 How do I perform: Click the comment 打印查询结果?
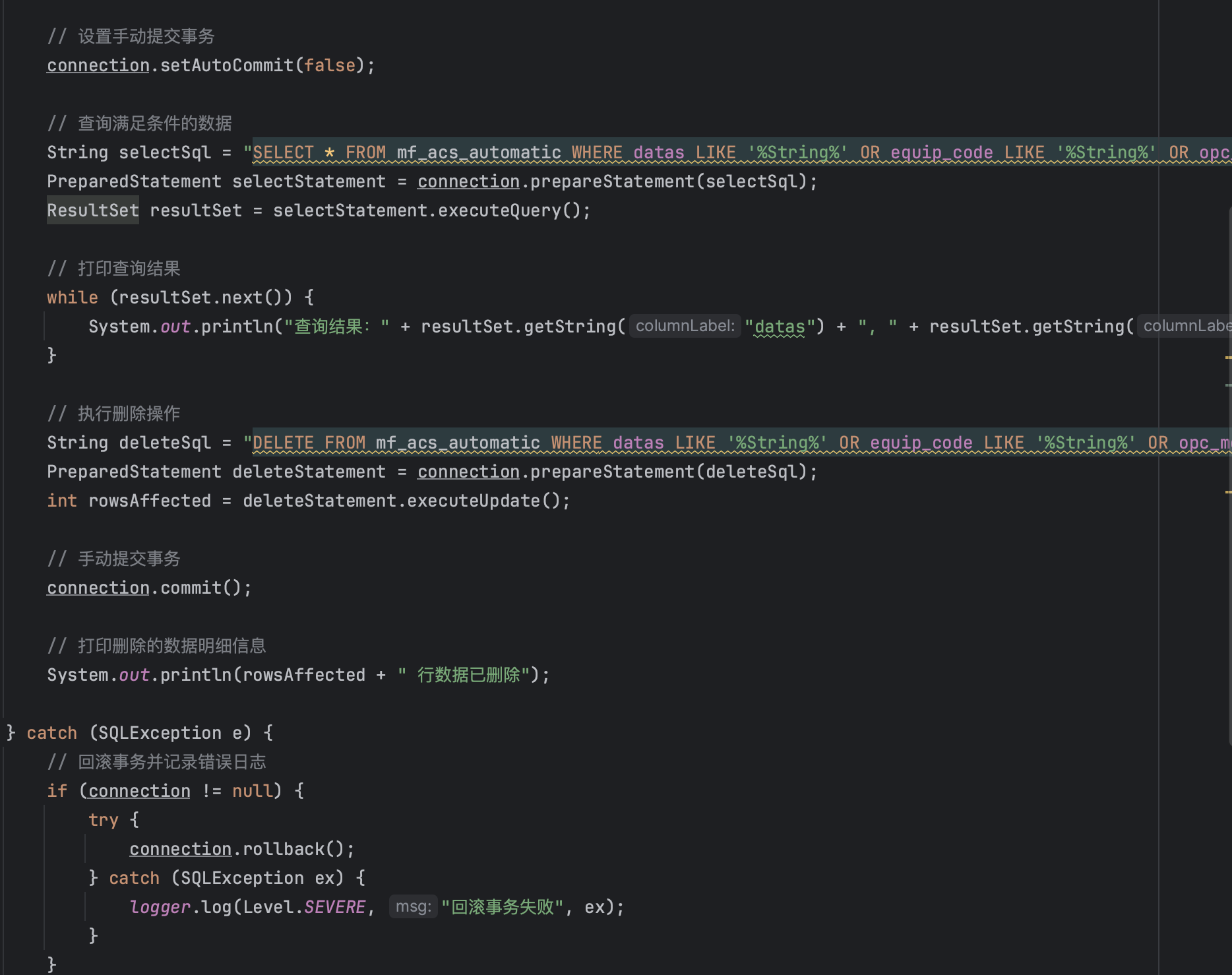[113, 268]
